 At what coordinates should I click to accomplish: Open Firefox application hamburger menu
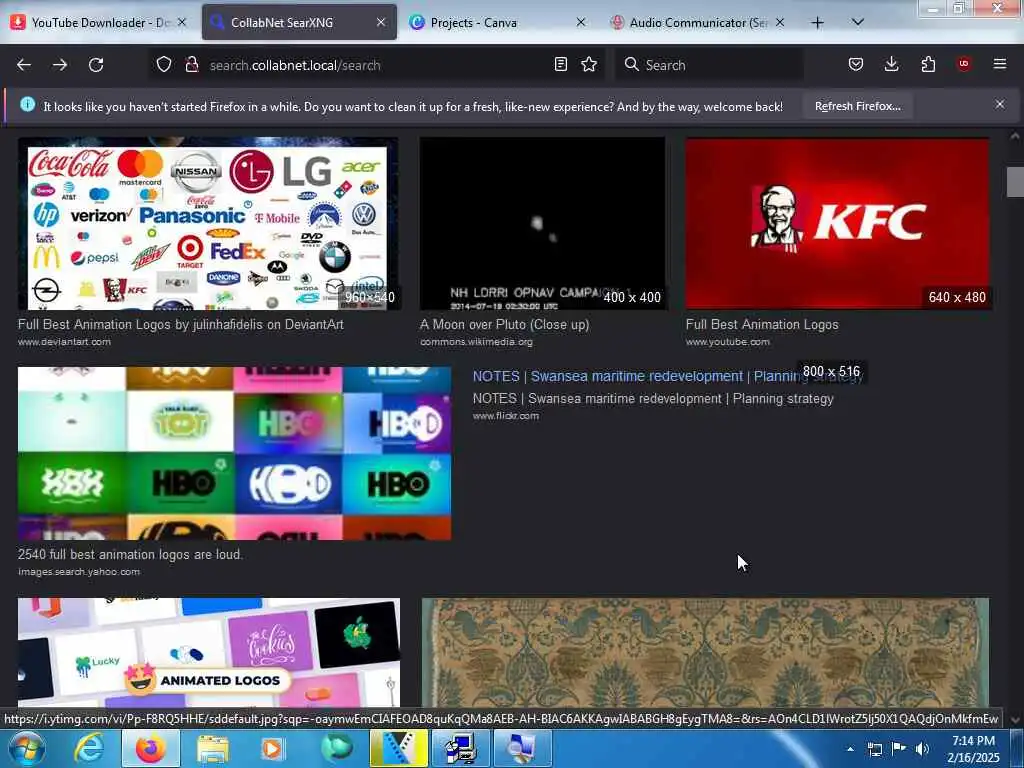point(1000,64)
